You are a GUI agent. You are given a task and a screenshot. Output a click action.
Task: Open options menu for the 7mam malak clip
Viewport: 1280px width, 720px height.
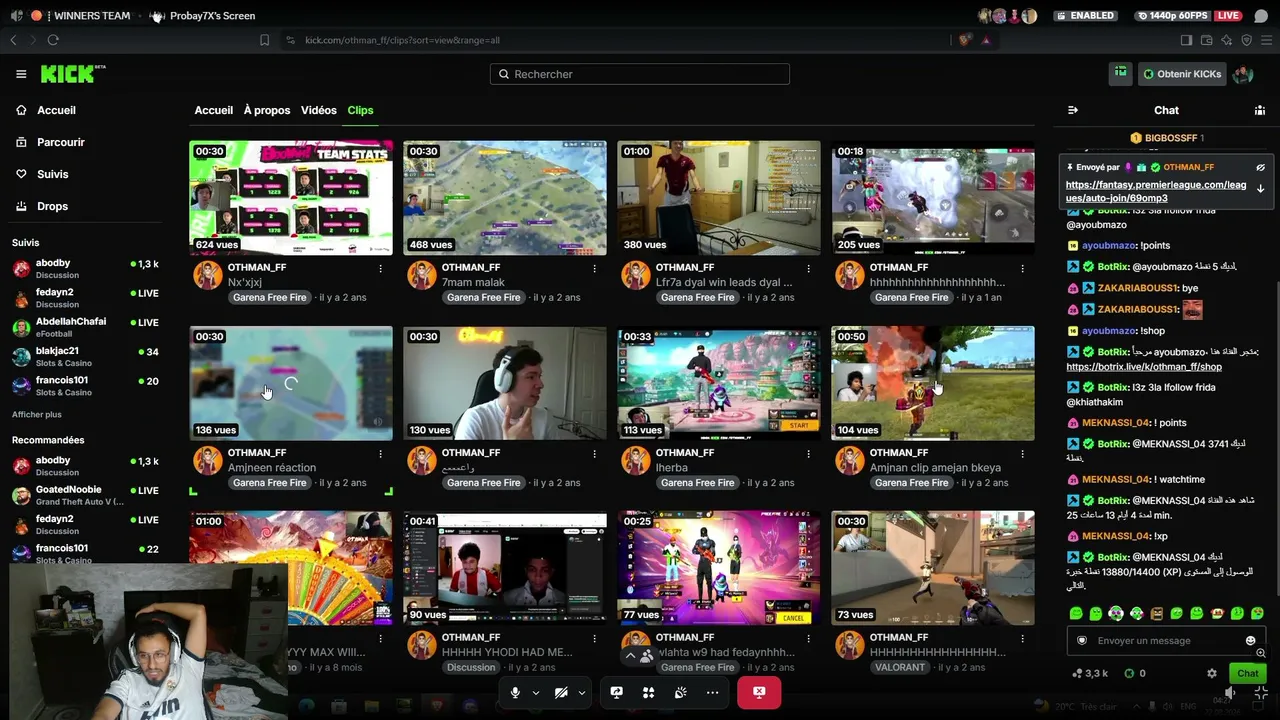[594, 268]
